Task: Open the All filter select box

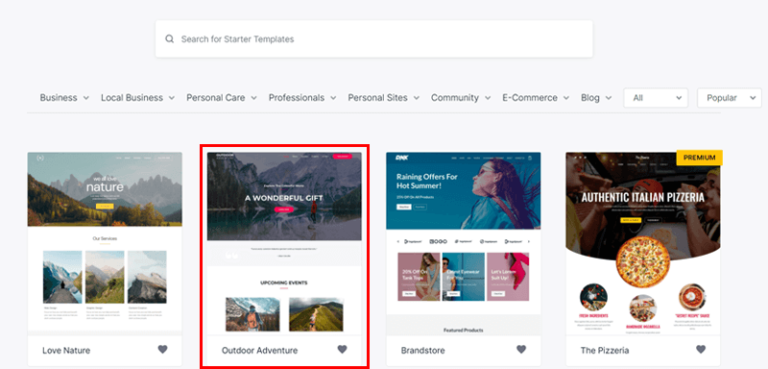Action: coord(656,98)
